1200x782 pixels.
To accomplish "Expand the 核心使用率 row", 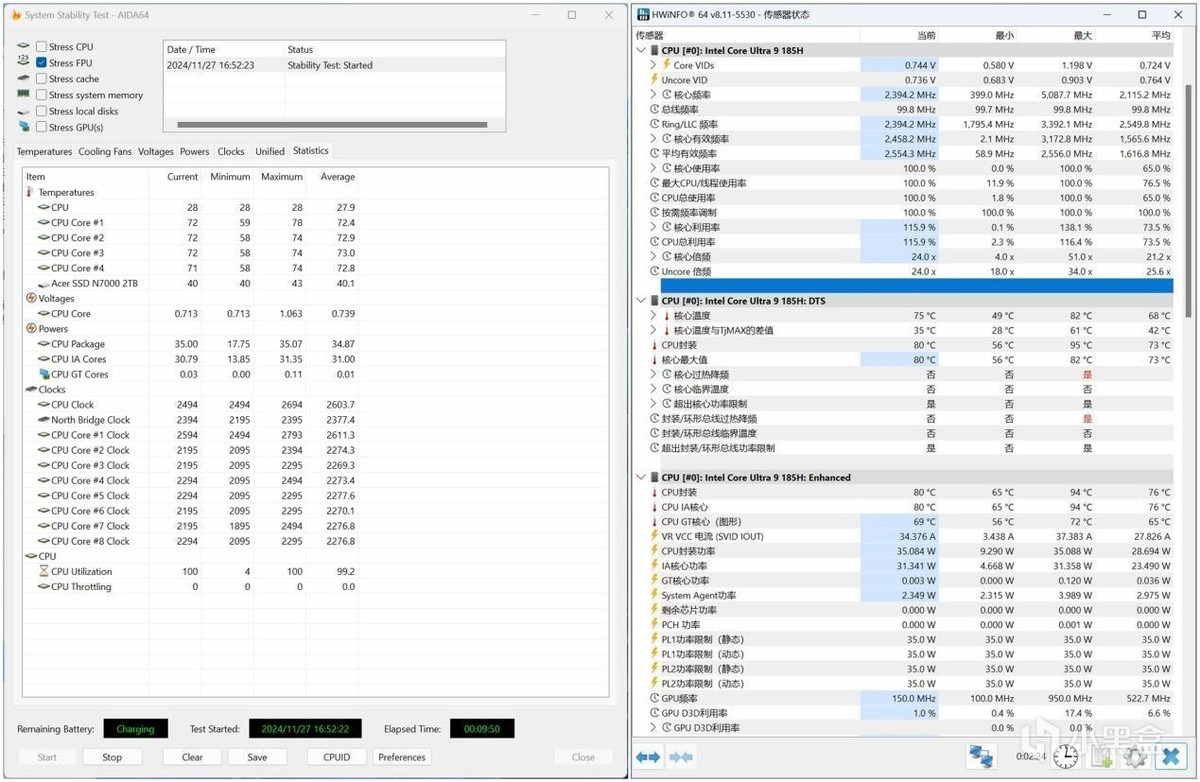I will point(654,168).
